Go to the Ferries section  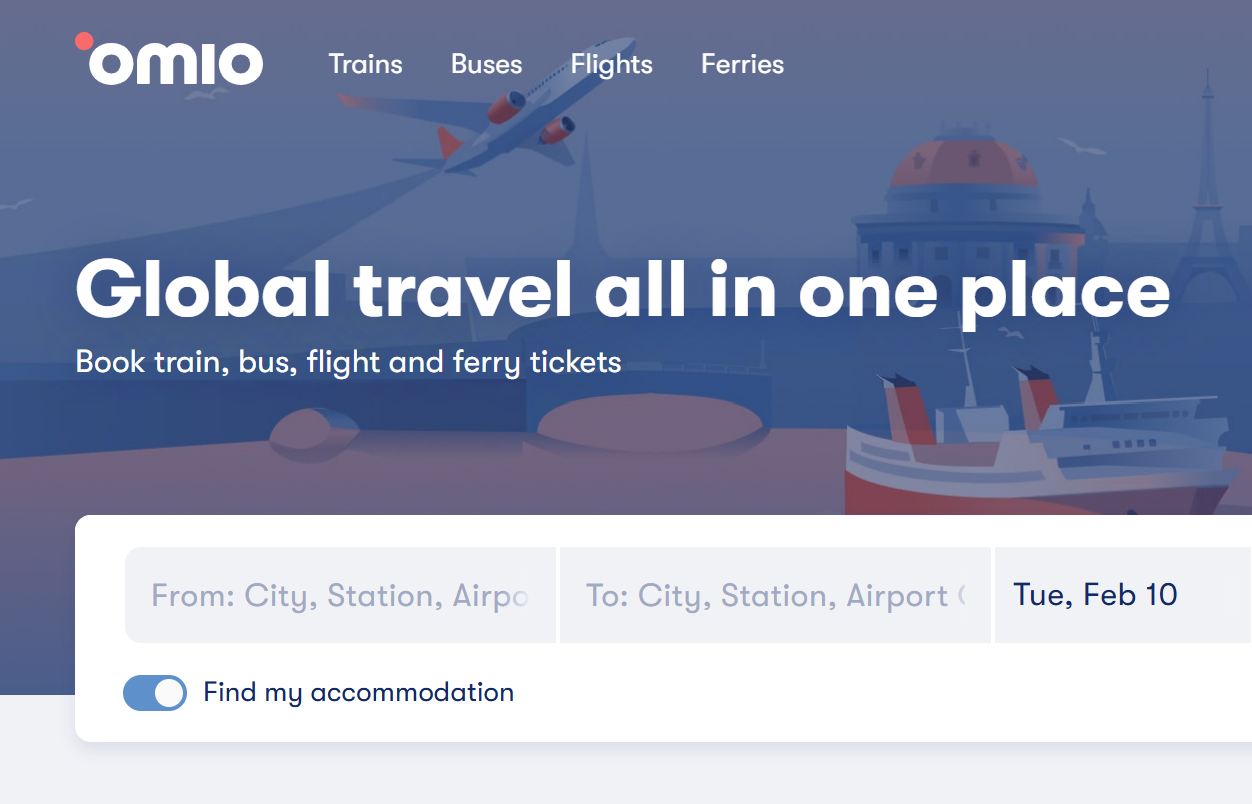742,64
